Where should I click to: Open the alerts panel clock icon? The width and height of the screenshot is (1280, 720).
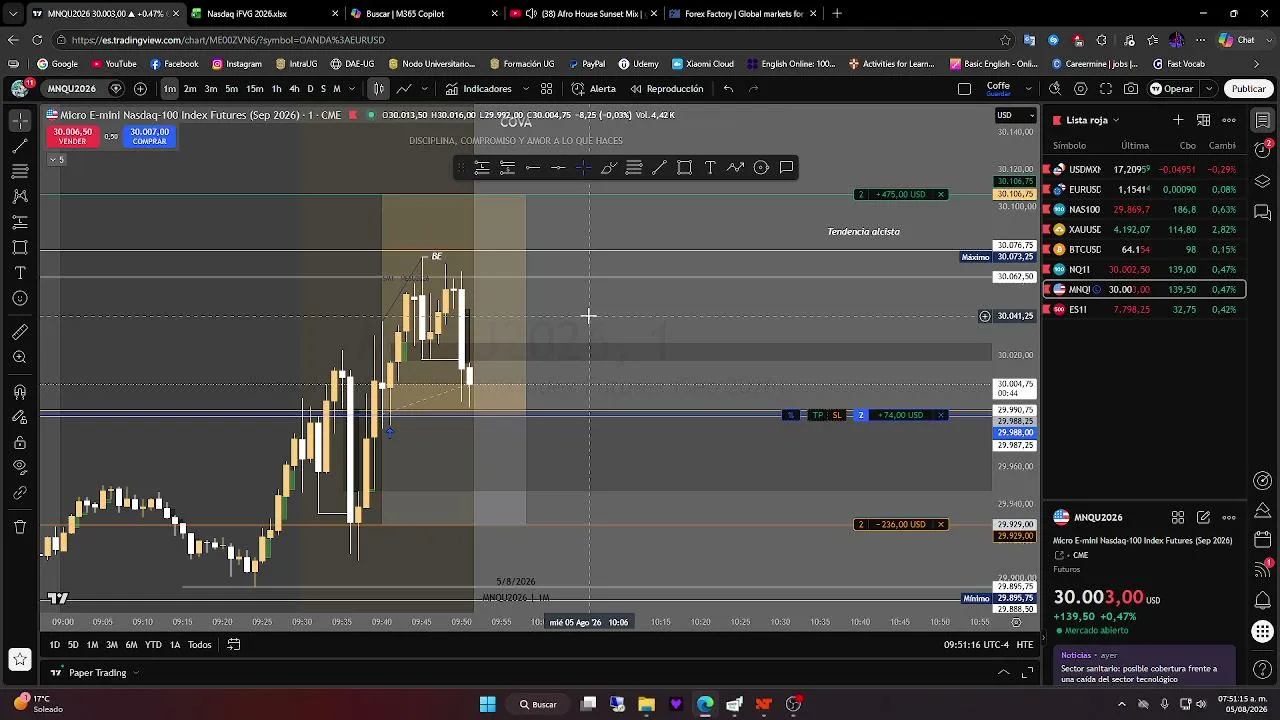point(1263,150)
